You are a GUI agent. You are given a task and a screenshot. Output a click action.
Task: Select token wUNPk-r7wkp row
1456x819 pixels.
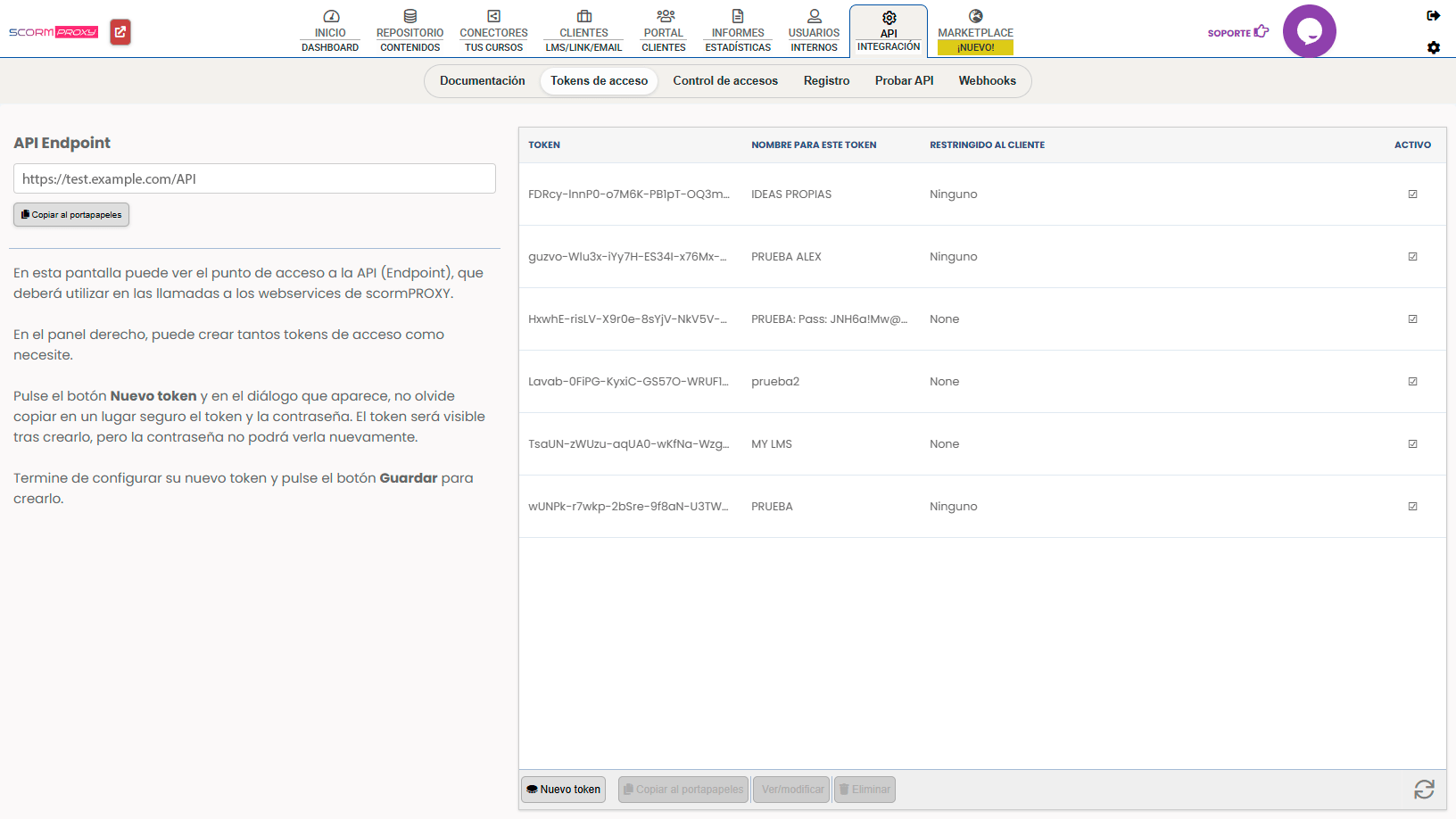click(982, 507)
